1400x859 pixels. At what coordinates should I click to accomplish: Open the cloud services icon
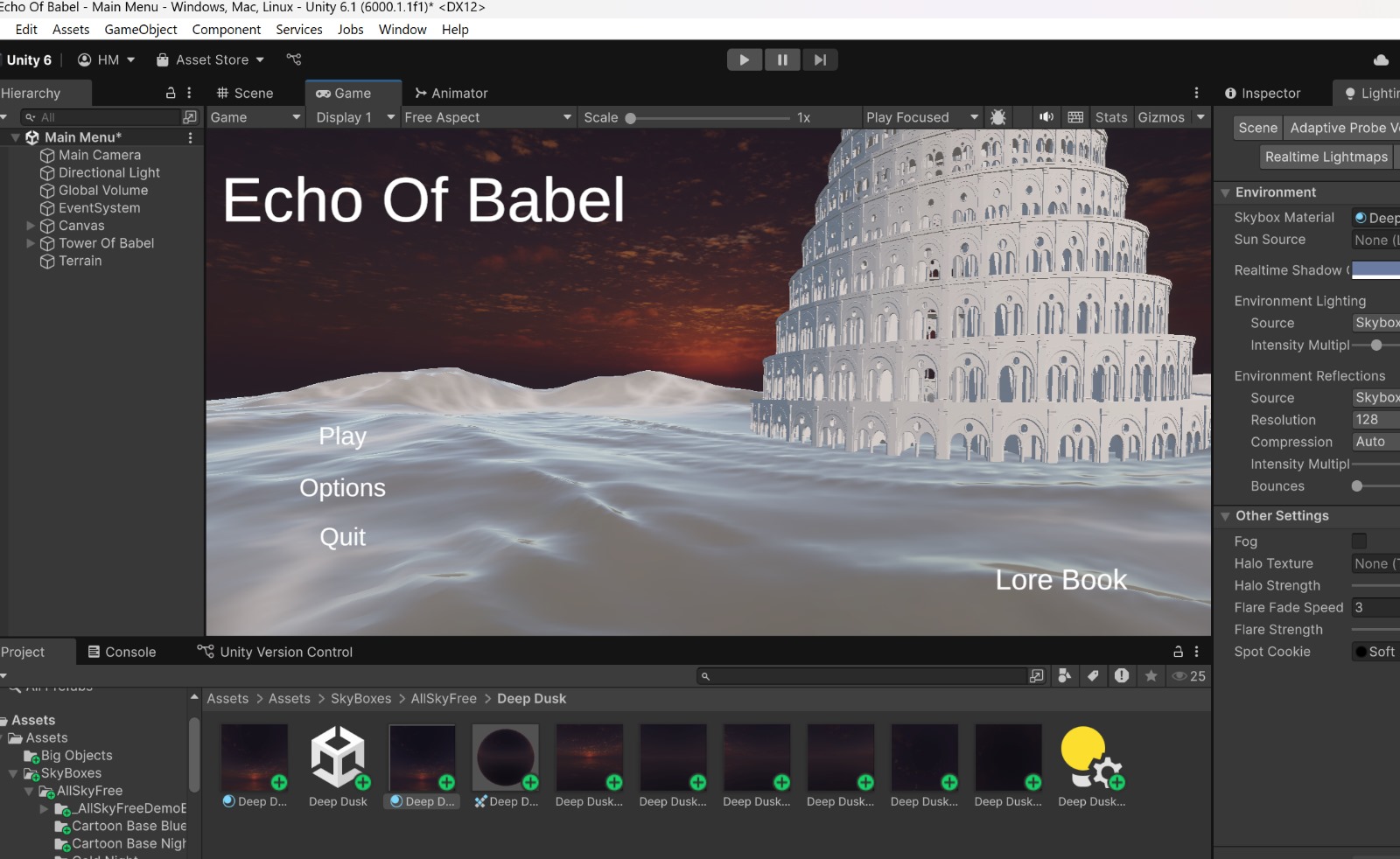(1381, 59)
